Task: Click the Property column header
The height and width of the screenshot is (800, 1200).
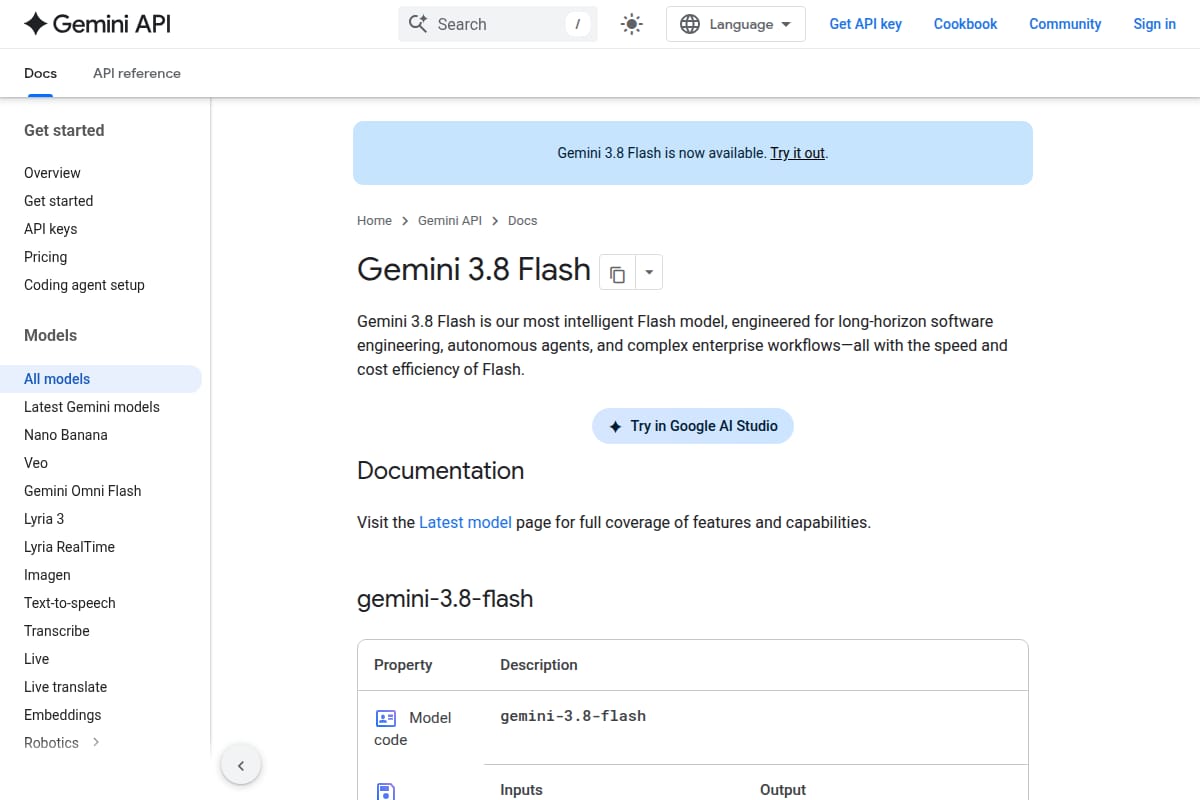Action: pos(403,665)
